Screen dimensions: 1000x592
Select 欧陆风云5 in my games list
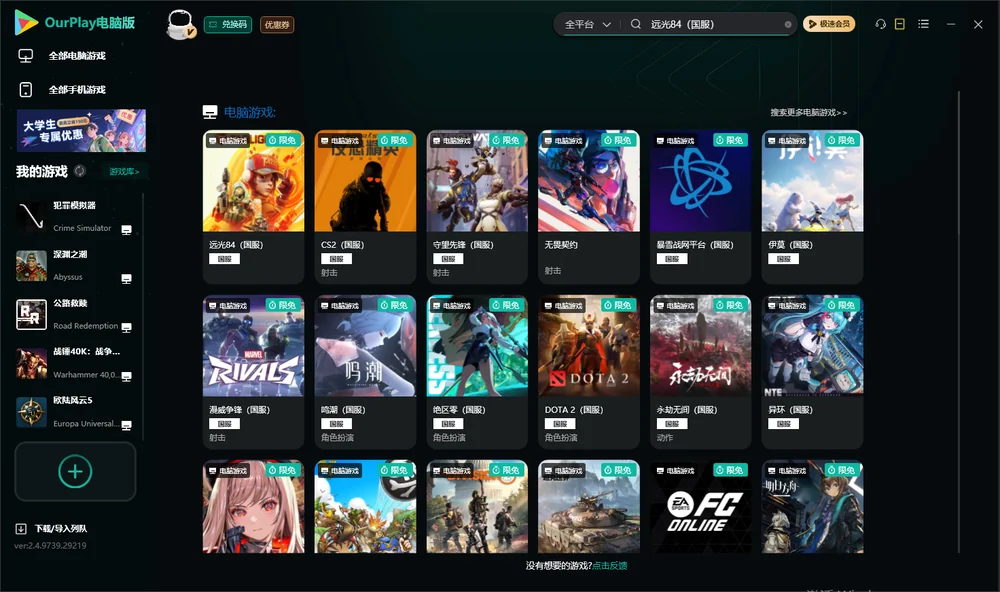(74, 412)
